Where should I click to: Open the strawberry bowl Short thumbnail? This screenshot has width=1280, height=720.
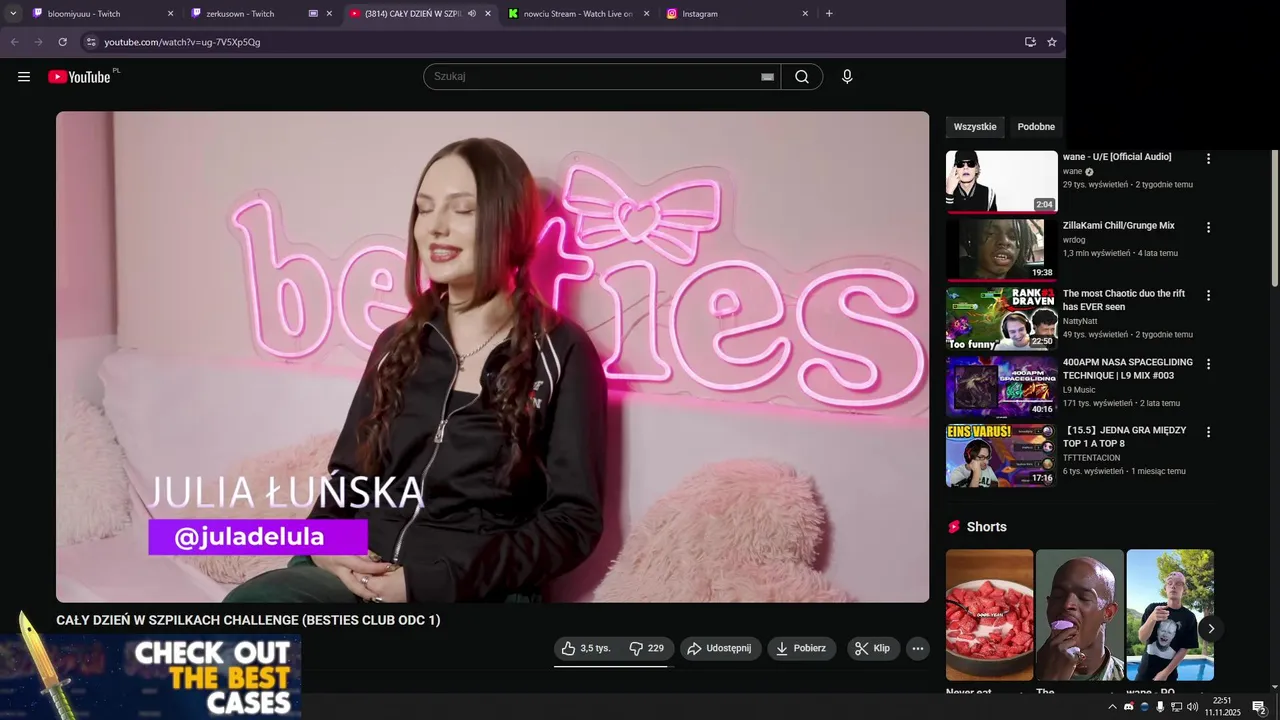coord(989,615)
